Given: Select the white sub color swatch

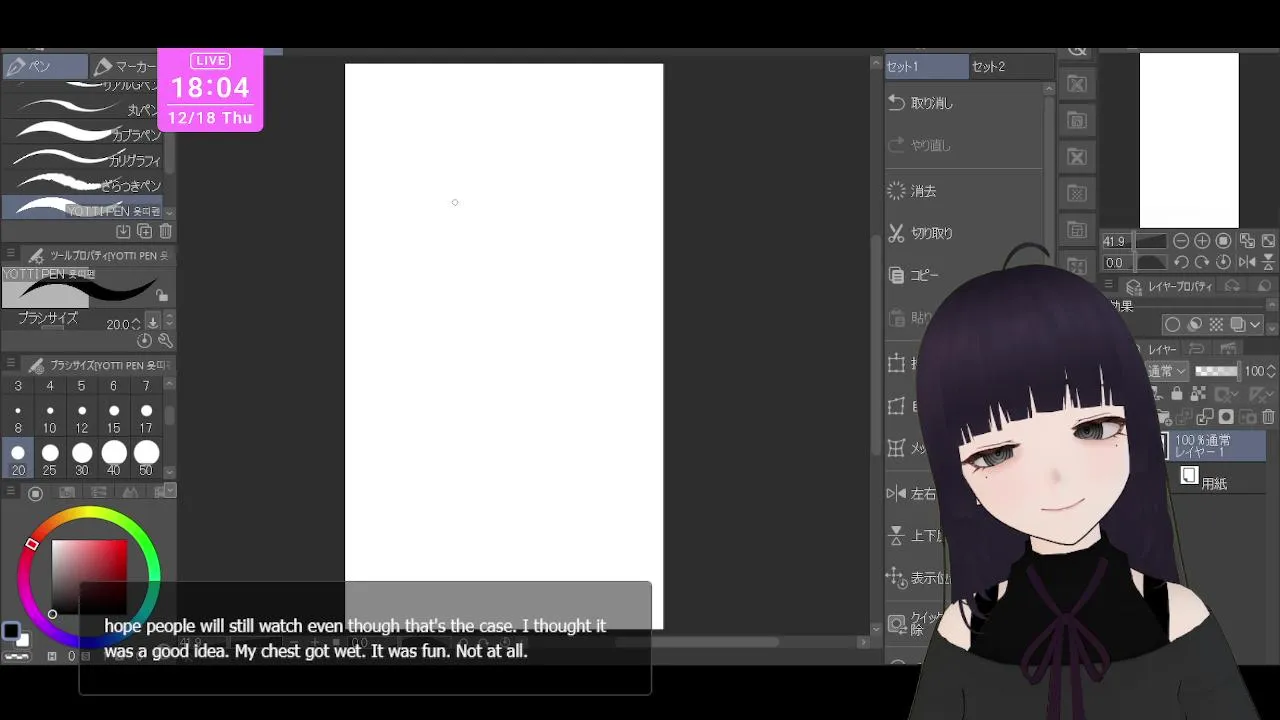Looking at the screenshot, I should [22, 640].
